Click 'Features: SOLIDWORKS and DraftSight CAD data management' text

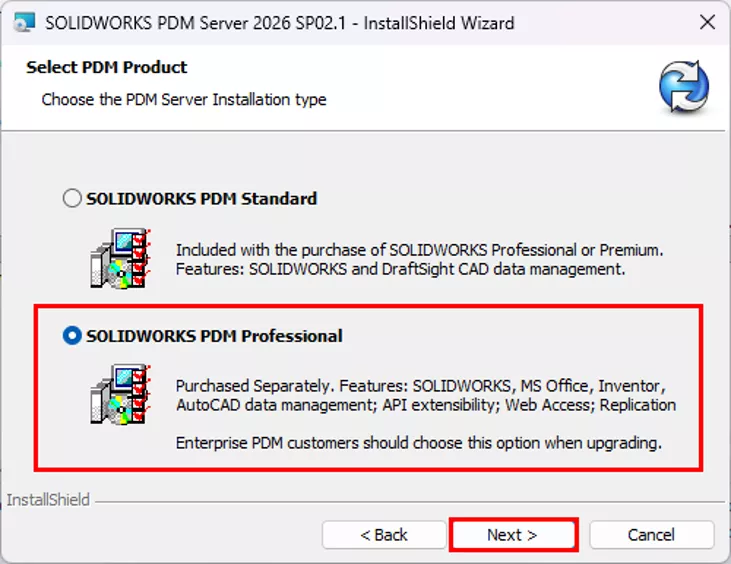[400, 269]
